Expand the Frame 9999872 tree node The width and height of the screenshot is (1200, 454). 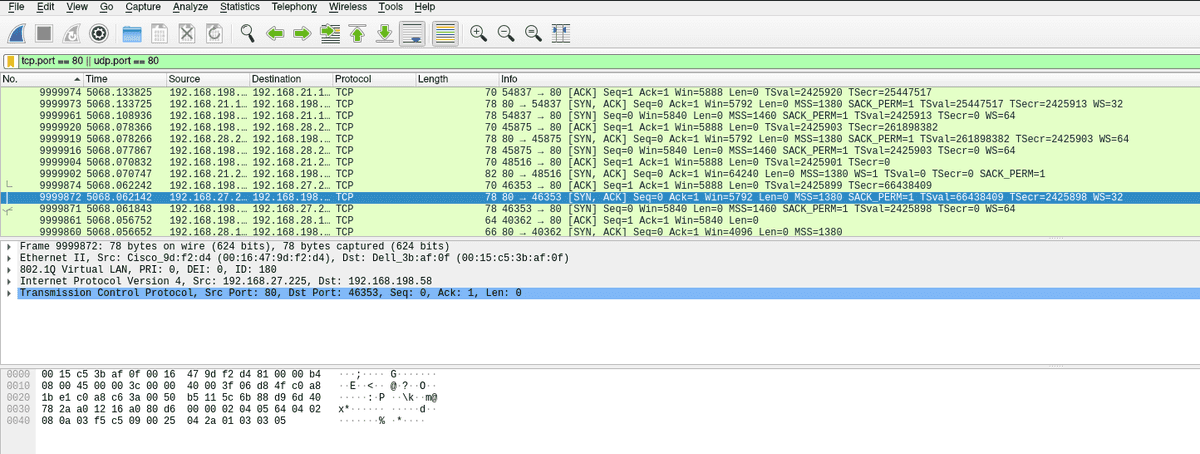click(x=10, y=246)
